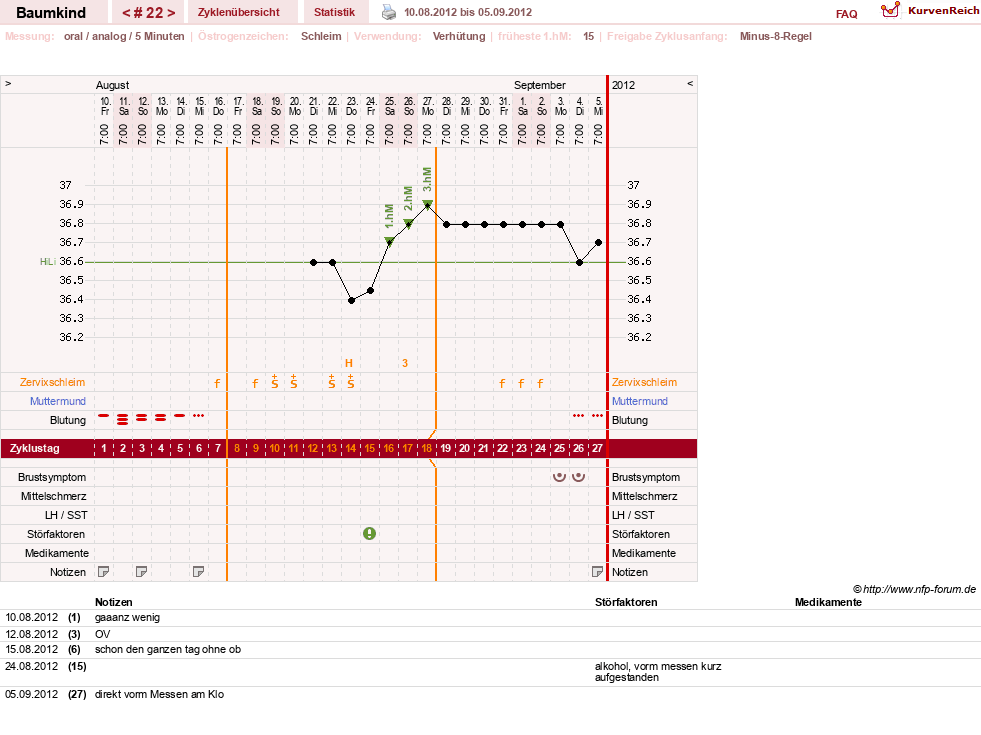Click the H marker on cycle day 14
The height and width of the screenshot is (735, 981).
pyautogui.click(x=349, y=363)
